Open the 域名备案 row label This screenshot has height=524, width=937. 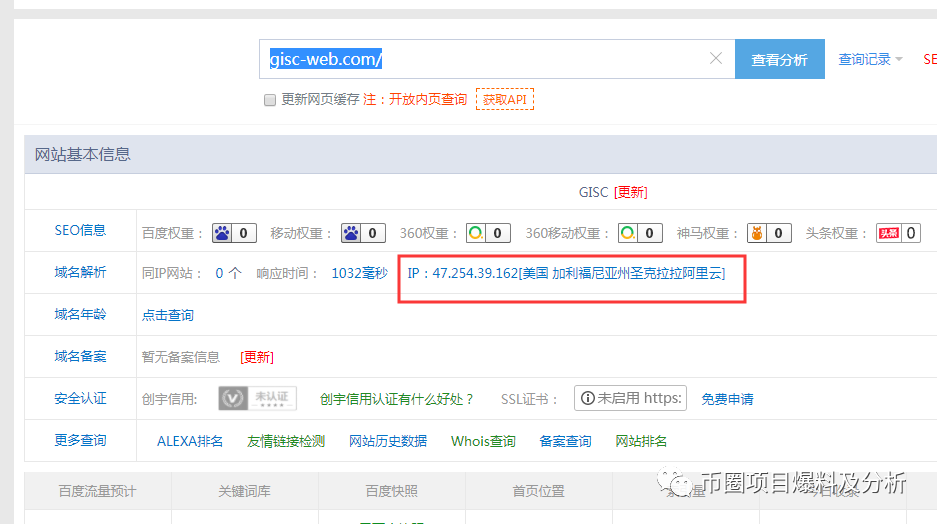80,357
